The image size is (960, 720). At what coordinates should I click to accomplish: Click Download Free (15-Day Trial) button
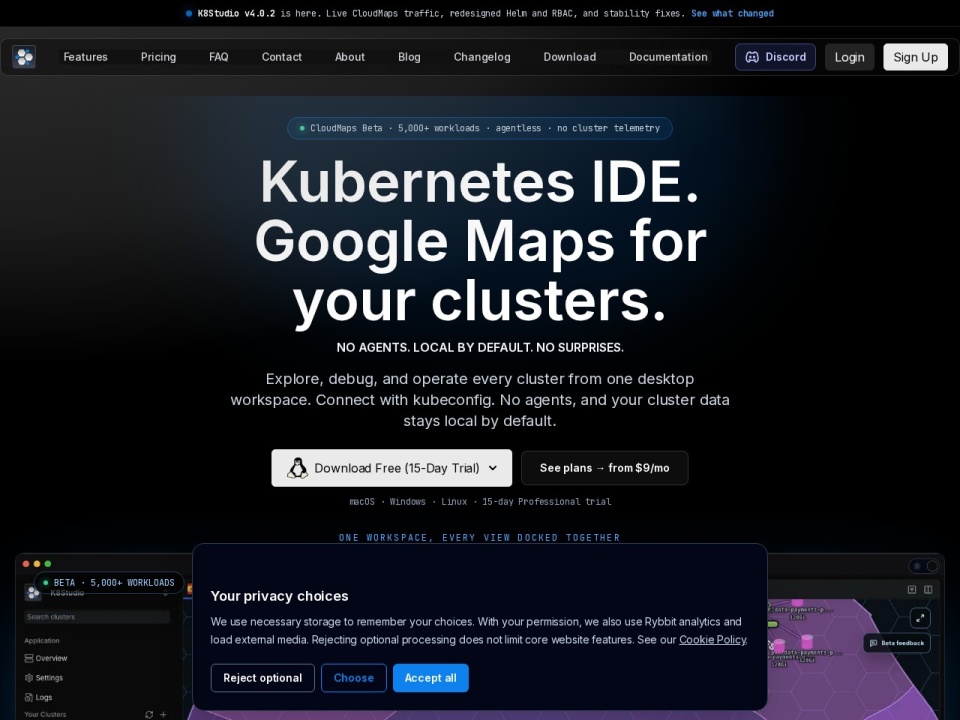point(392,468)
